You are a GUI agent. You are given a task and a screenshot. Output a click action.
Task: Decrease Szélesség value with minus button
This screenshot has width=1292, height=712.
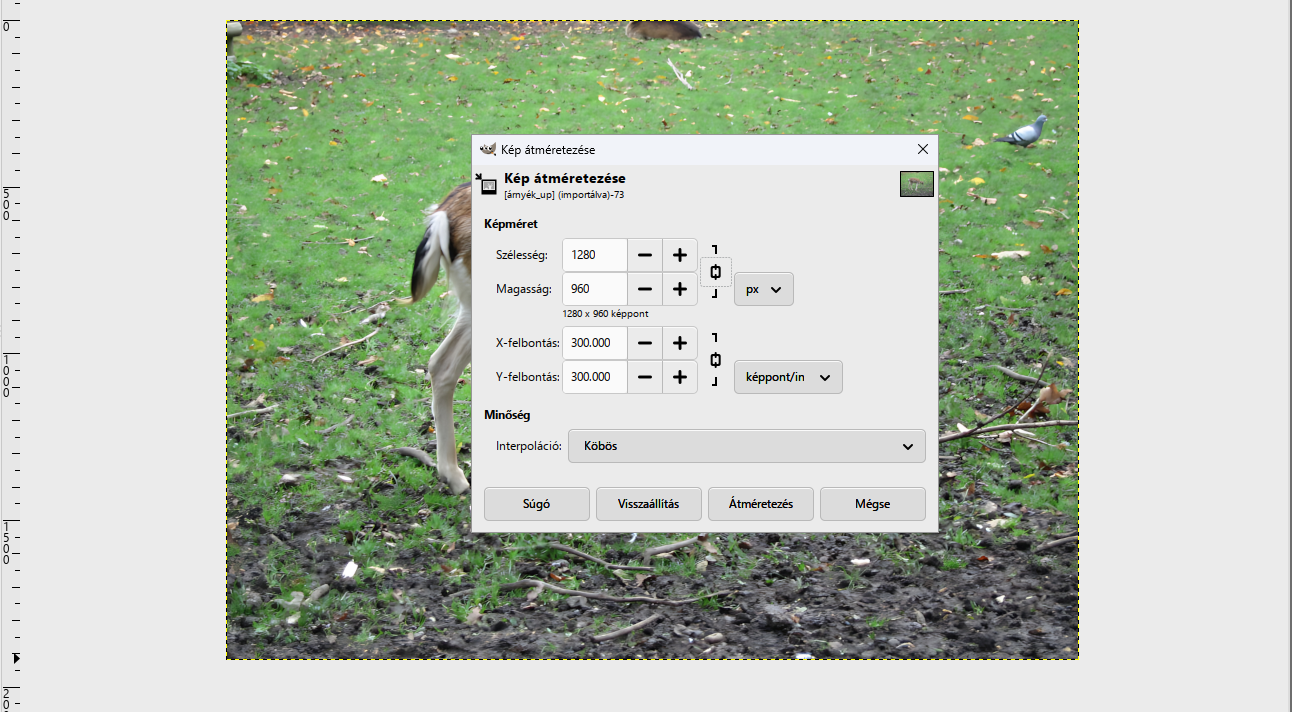[x=645, y=255]
